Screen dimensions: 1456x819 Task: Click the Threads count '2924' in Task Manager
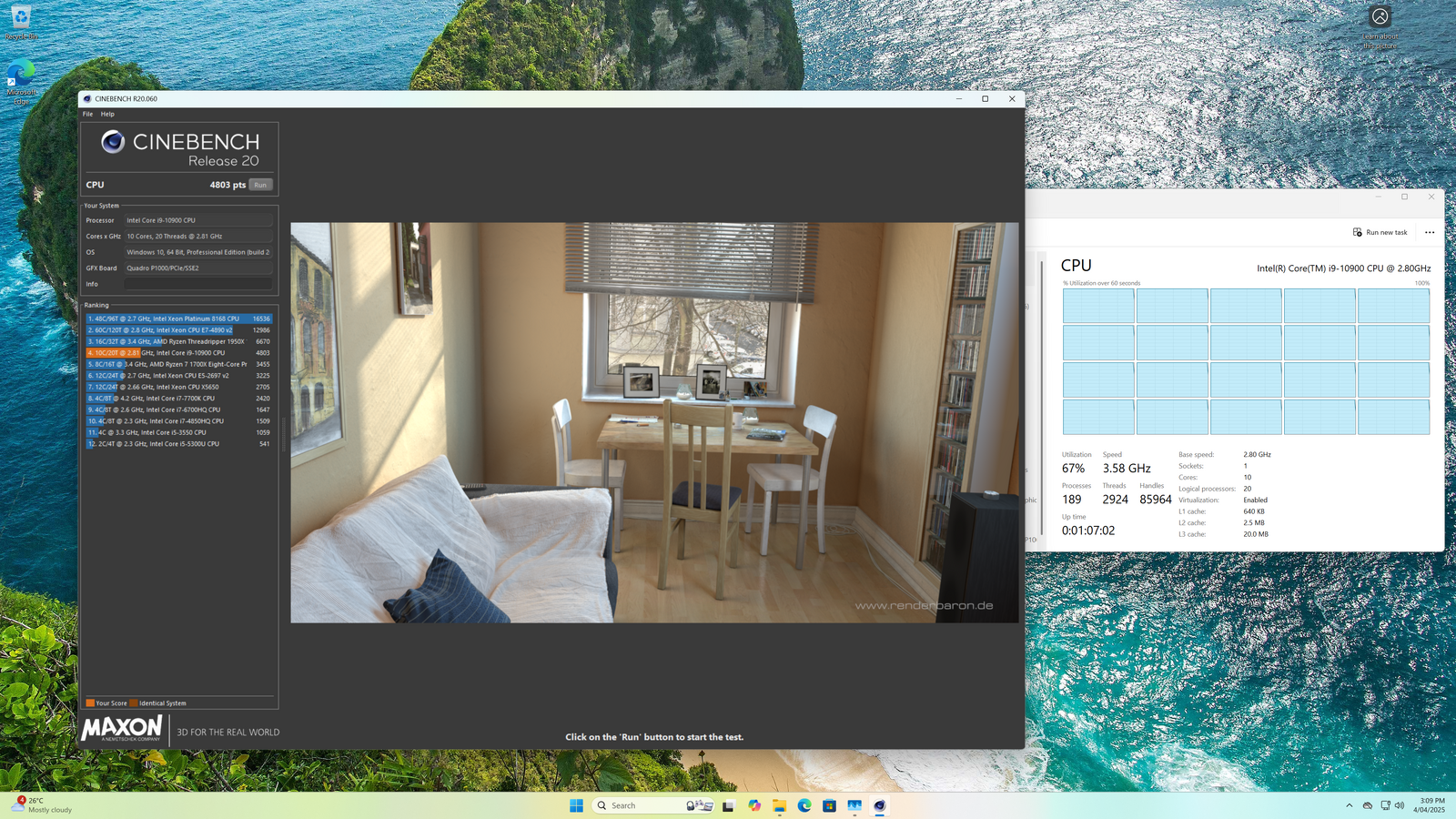(1116, 500)
